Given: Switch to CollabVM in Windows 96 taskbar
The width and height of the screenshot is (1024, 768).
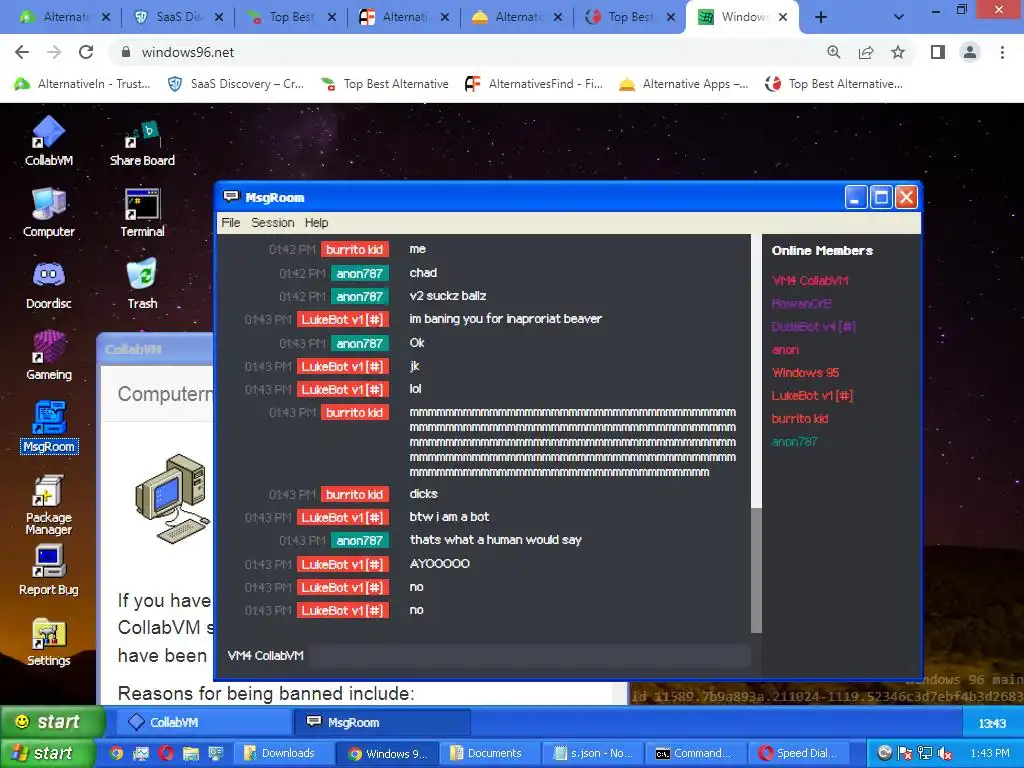Looking at the screenshot, I should pos(203,722).
